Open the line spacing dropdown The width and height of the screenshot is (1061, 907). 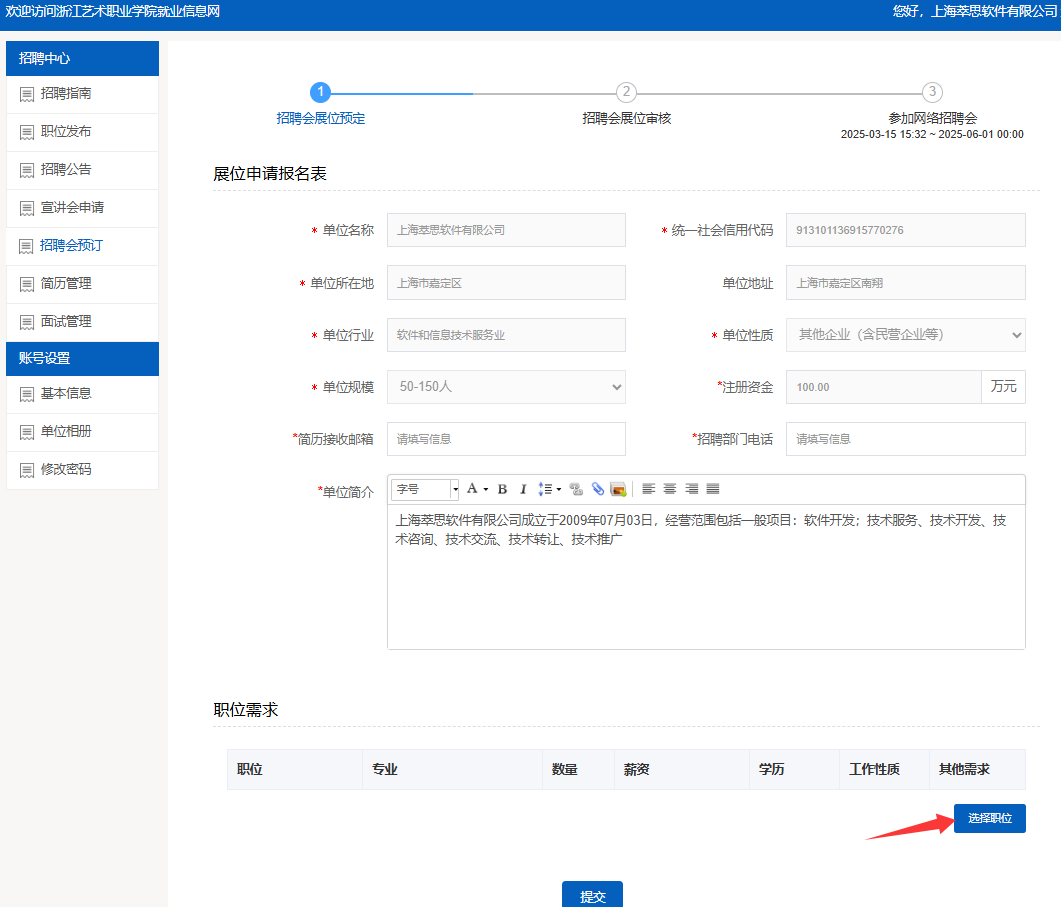549,489
